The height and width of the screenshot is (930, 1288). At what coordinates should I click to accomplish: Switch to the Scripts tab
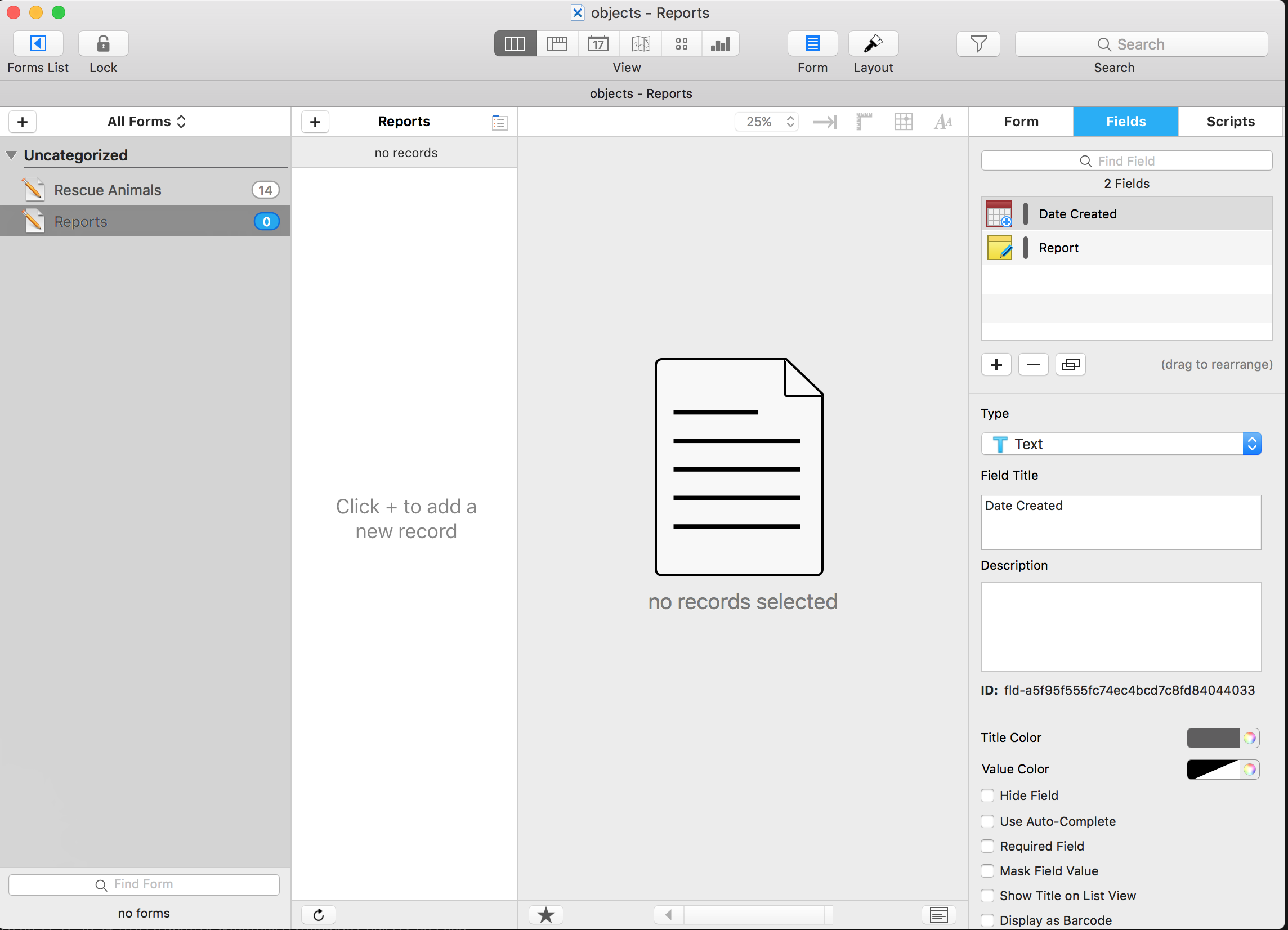click(1230, 122)
